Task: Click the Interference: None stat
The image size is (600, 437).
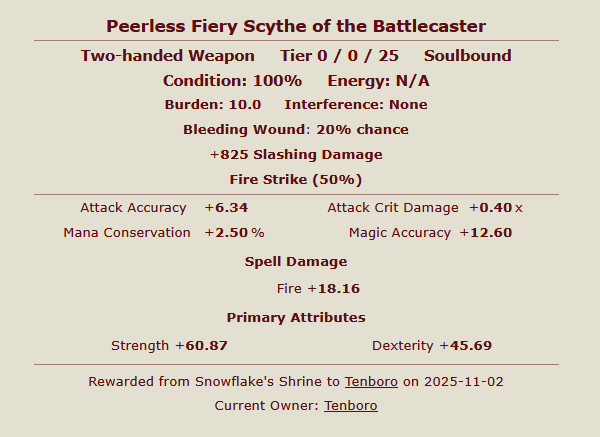Action: [355, 104]
